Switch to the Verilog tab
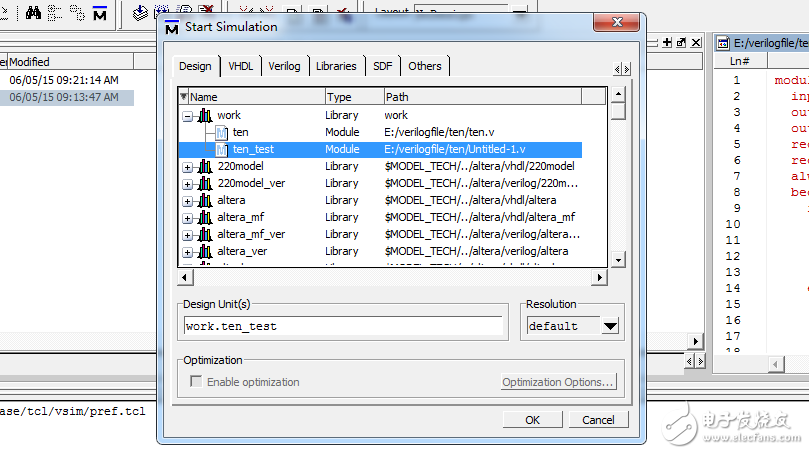Viewport: 809px width, 454px height. 284,66
